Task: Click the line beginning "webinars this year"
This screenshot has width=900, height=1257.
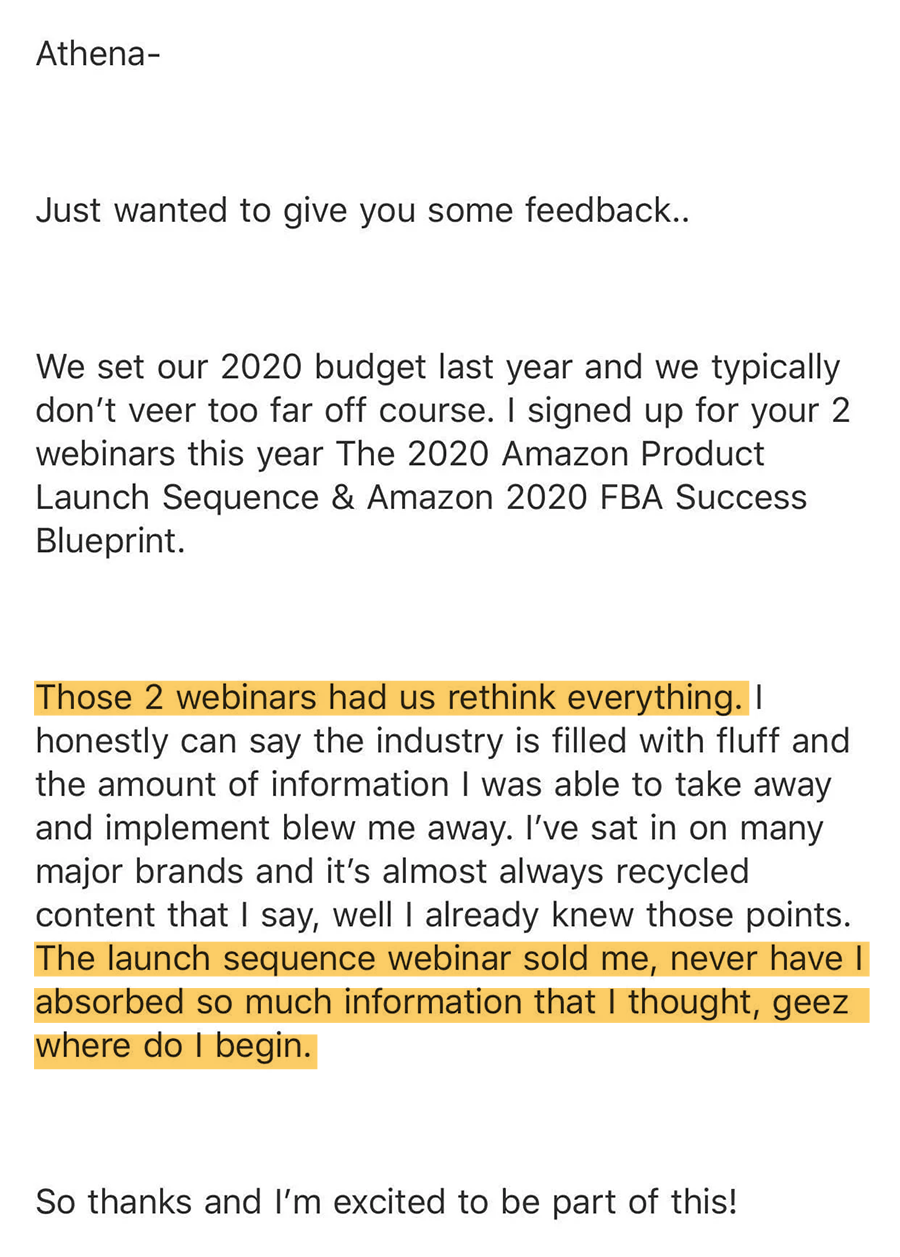Action: tap(400, 454)
